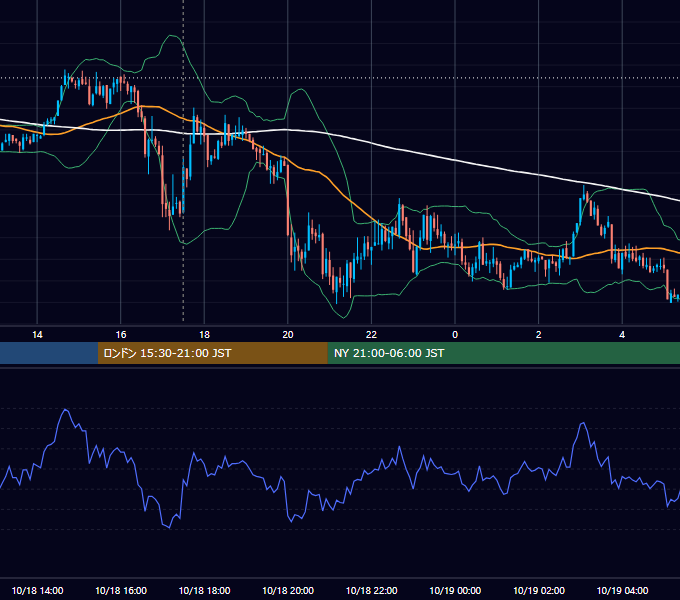Click the 16 hour axis label
The height and width of the screenshot is (600, 680).
(x=121, y=335)
